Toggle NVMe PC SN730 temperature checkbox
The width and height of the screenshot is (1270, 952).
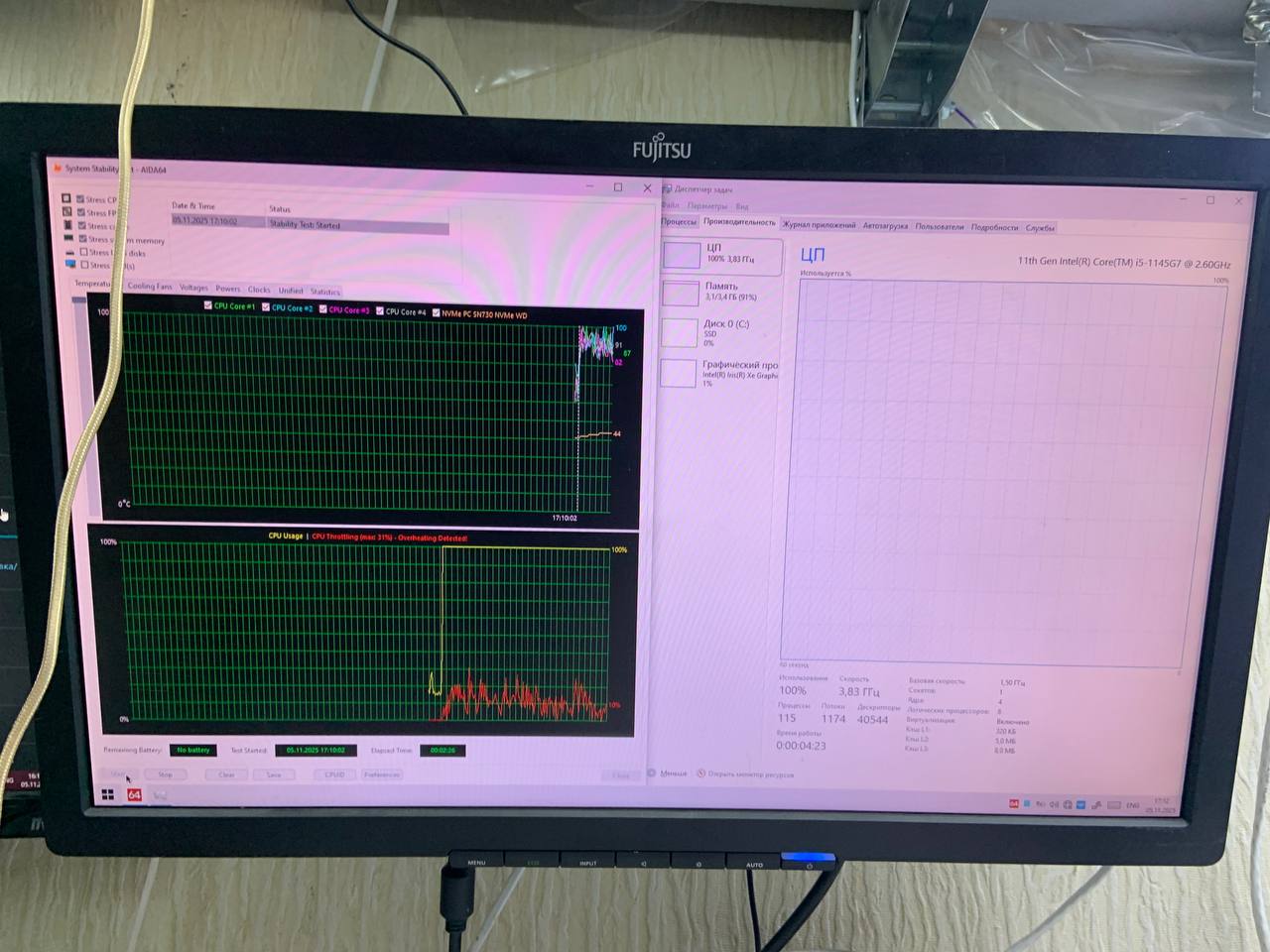tap(436, 312)
